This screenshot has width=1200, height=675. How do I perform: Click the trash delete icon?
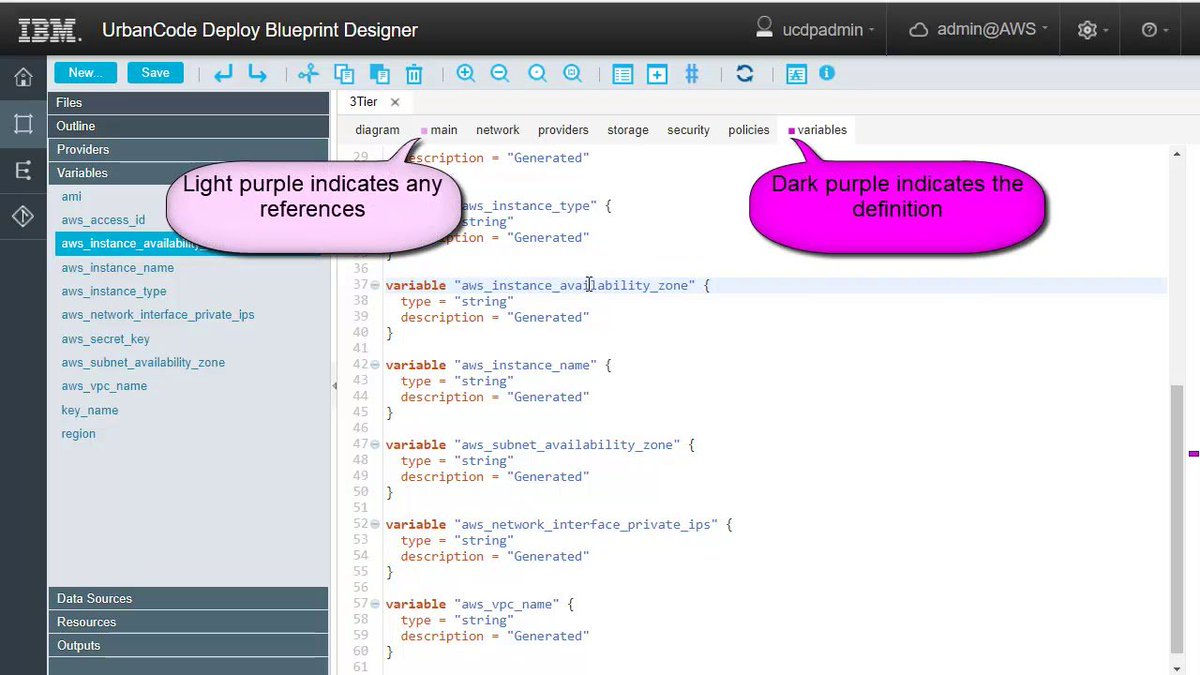click(x=413, y=73)
